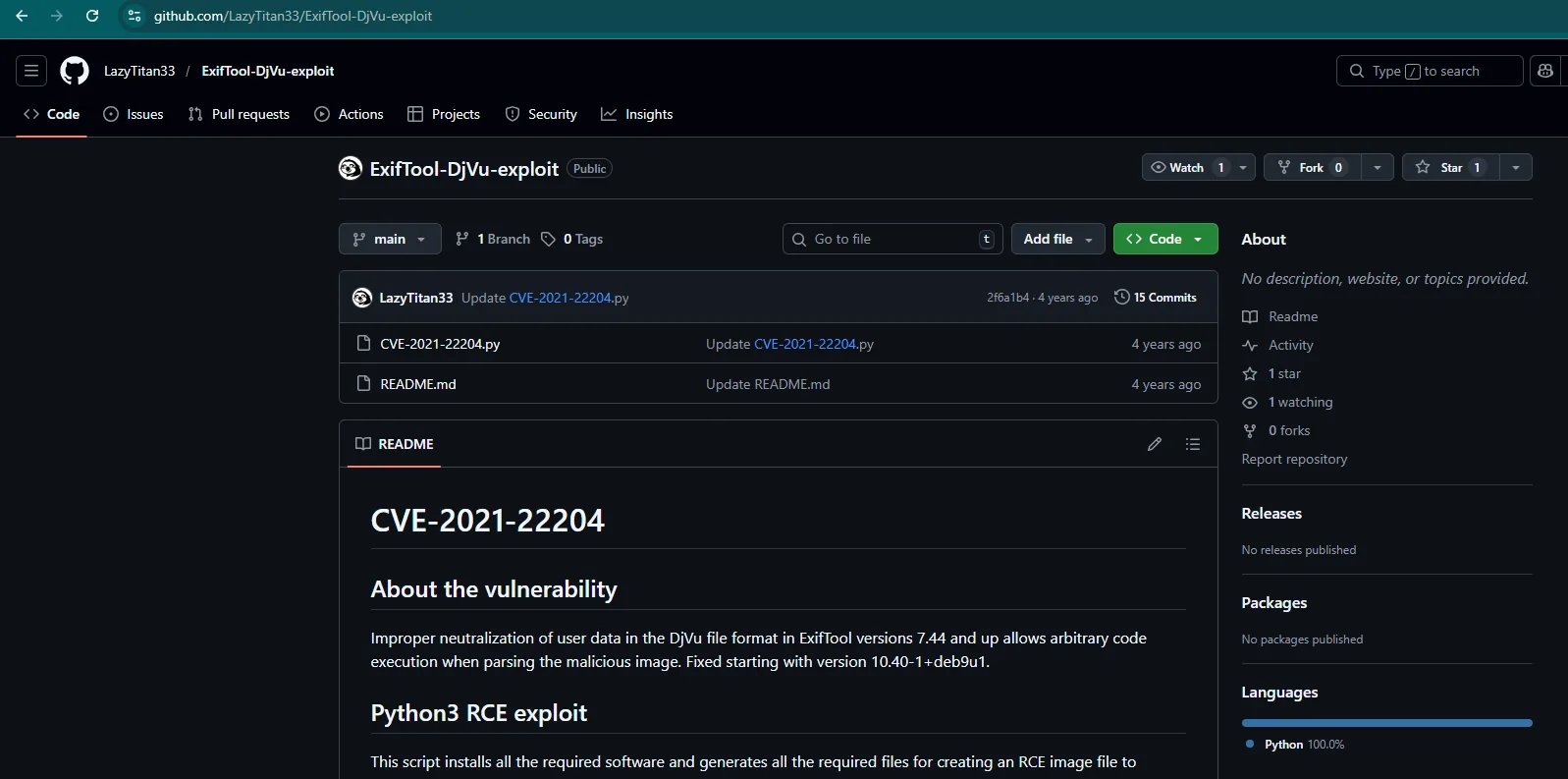Click the GitHub Octocat home logo
The height and width of the screenshot is (779, 1568).
coord(75,71)
